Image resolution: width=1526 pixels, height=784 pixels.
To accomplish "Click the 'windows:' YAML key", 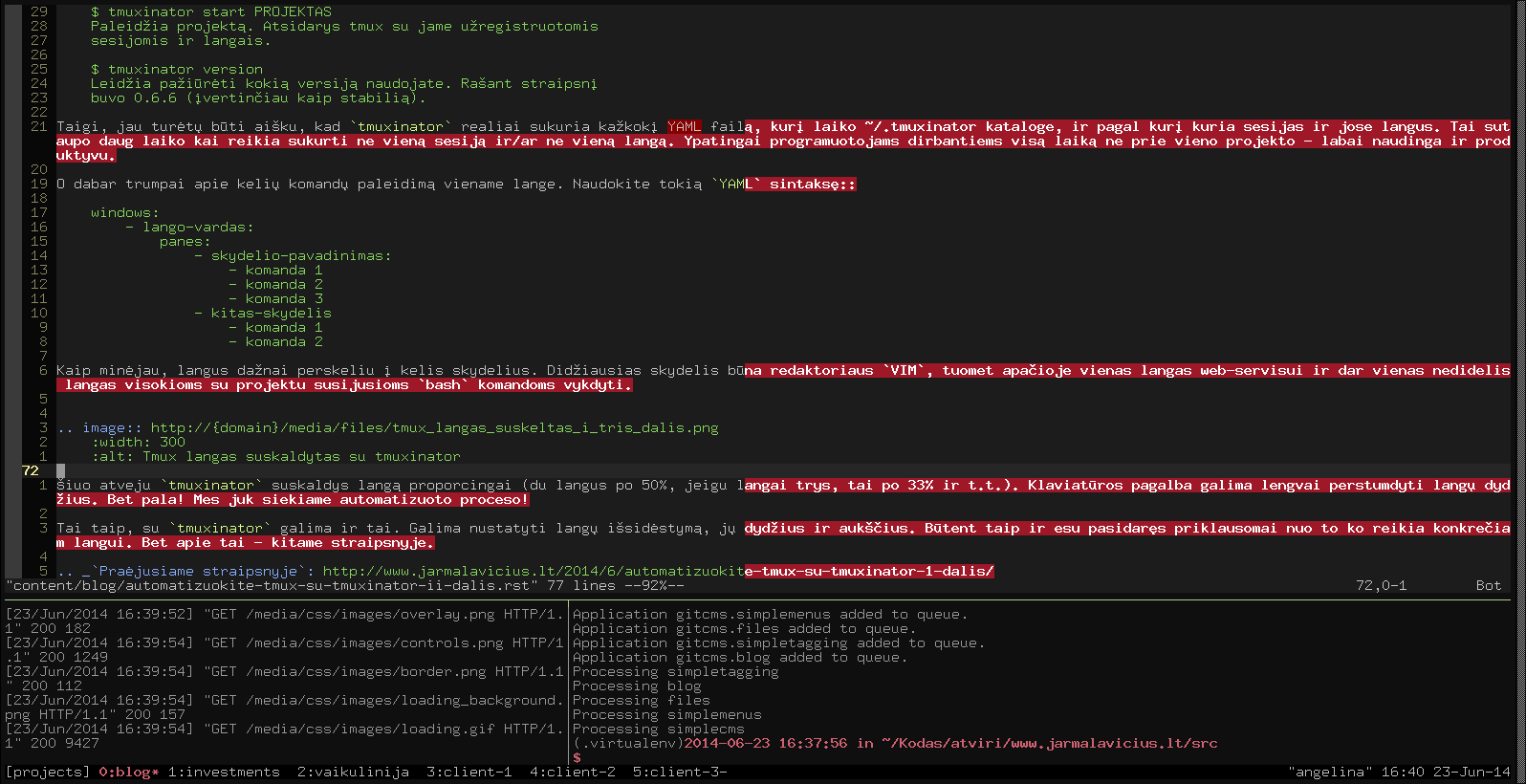I will coord(125,212).
